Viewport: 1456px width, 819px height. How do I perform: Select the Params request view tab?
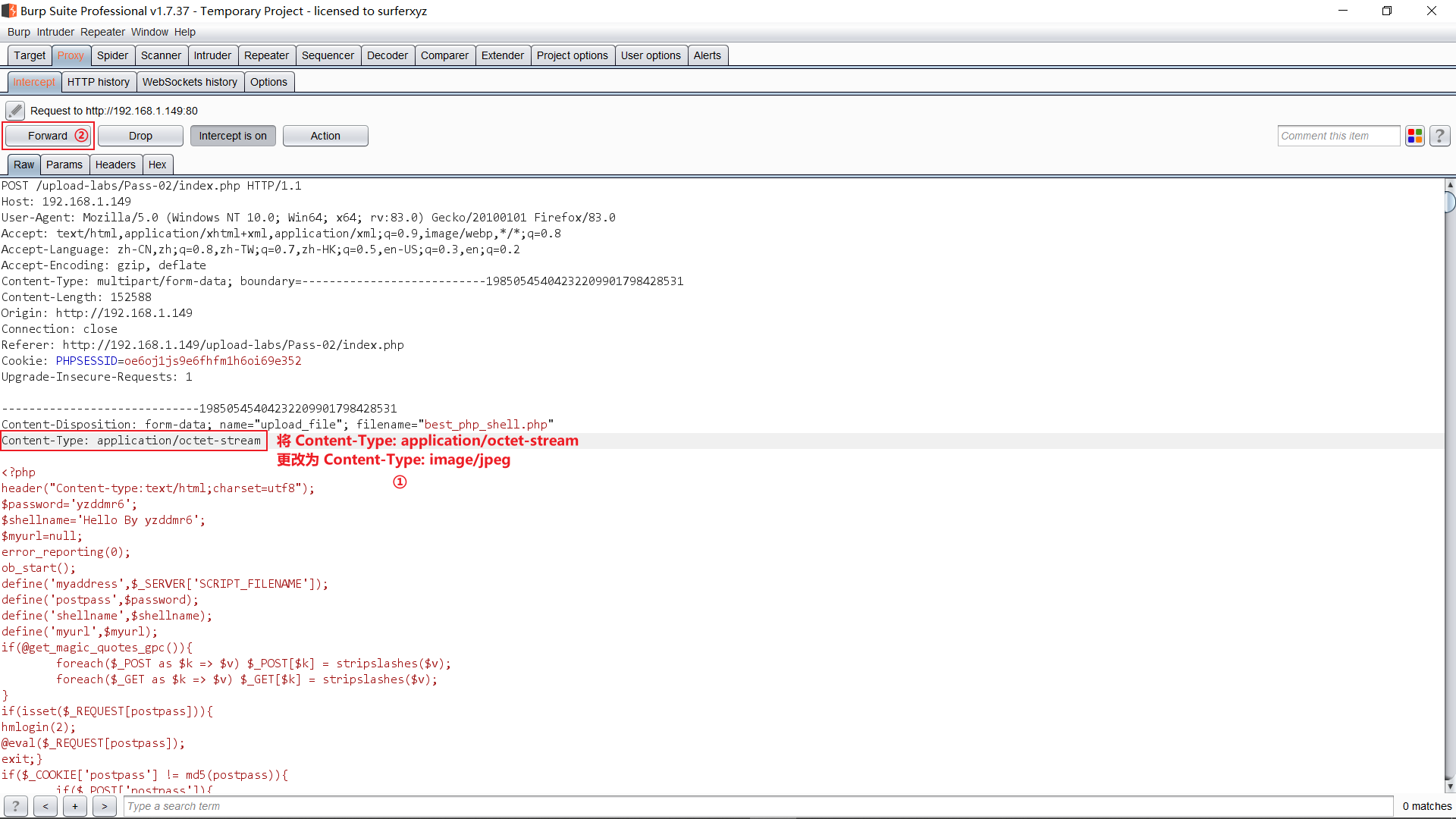[x=64, y=165]
